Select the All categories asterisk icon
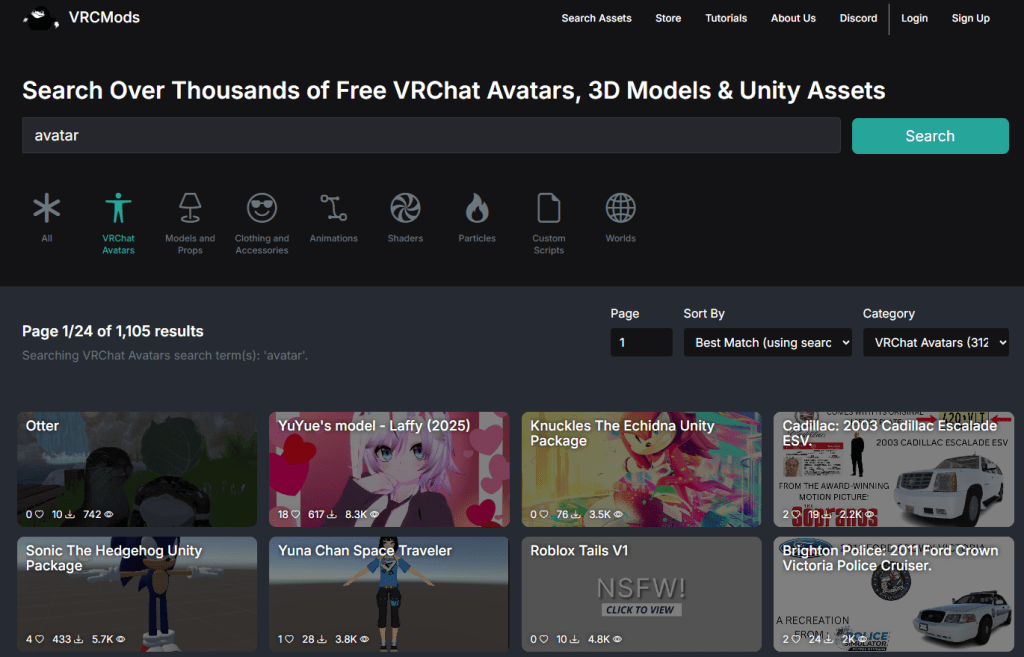Image resolution: width=1024 pixels, height=657 pixels. click(47, 209)
